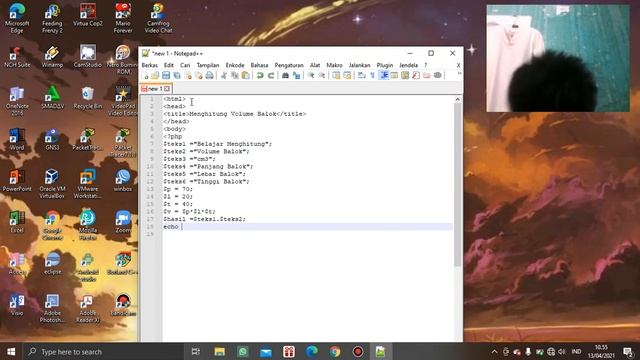Save the document with the Save icon
This screenshot has width=640, height=360.
point(166,76)
